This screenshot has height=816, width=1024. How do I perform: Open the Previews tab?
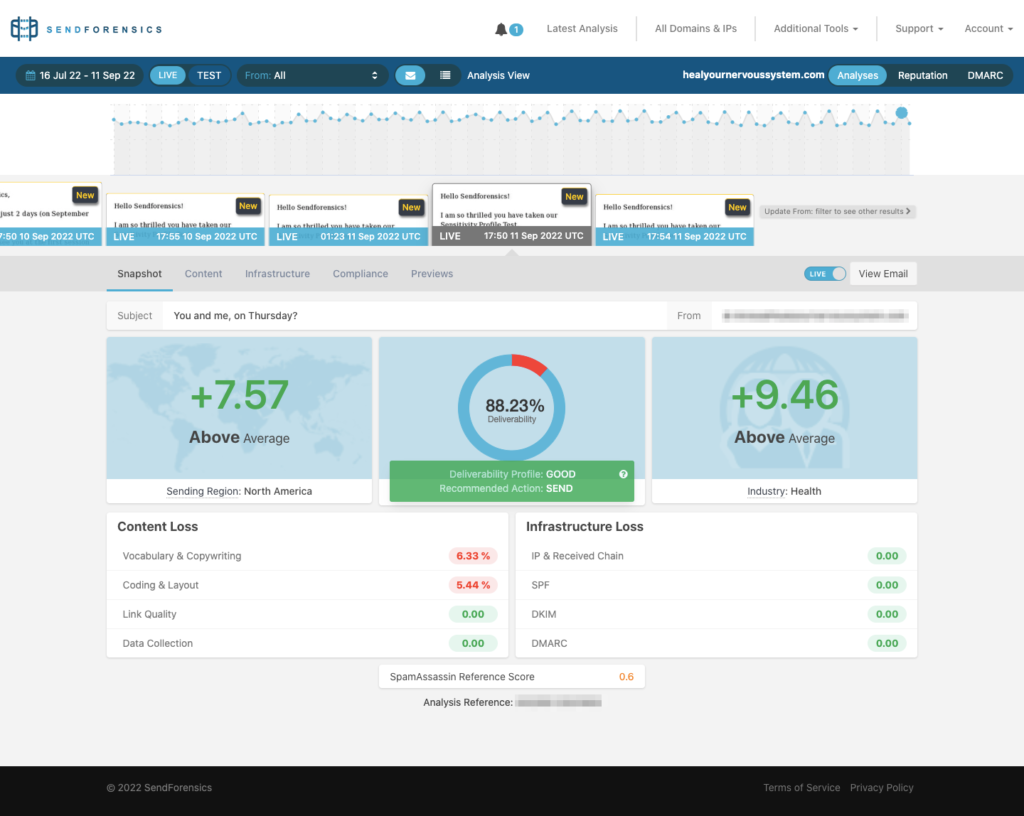pyautogui.click(x=432, y=274)
